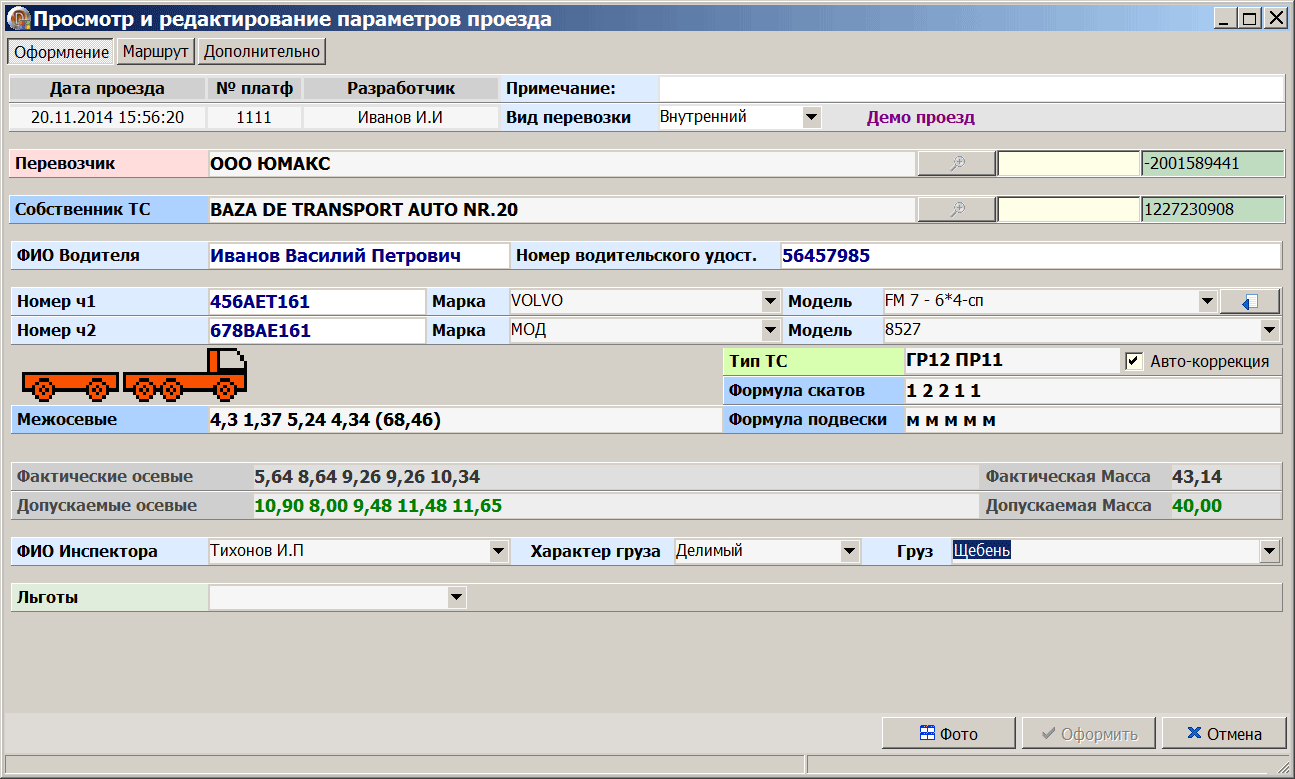
Task: Open the Льготы dropdown list
Action: click(x=456, y=598)
